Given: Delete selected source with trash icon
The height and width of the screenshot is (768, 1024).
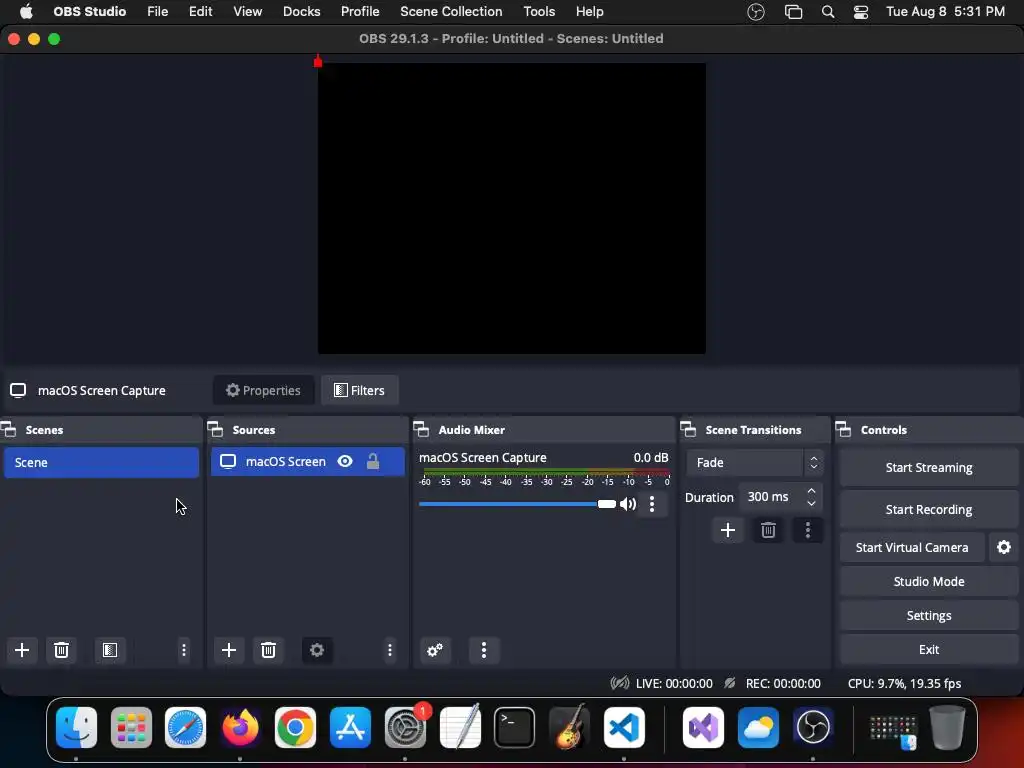Looking at the screenshot, I should 268,650.
